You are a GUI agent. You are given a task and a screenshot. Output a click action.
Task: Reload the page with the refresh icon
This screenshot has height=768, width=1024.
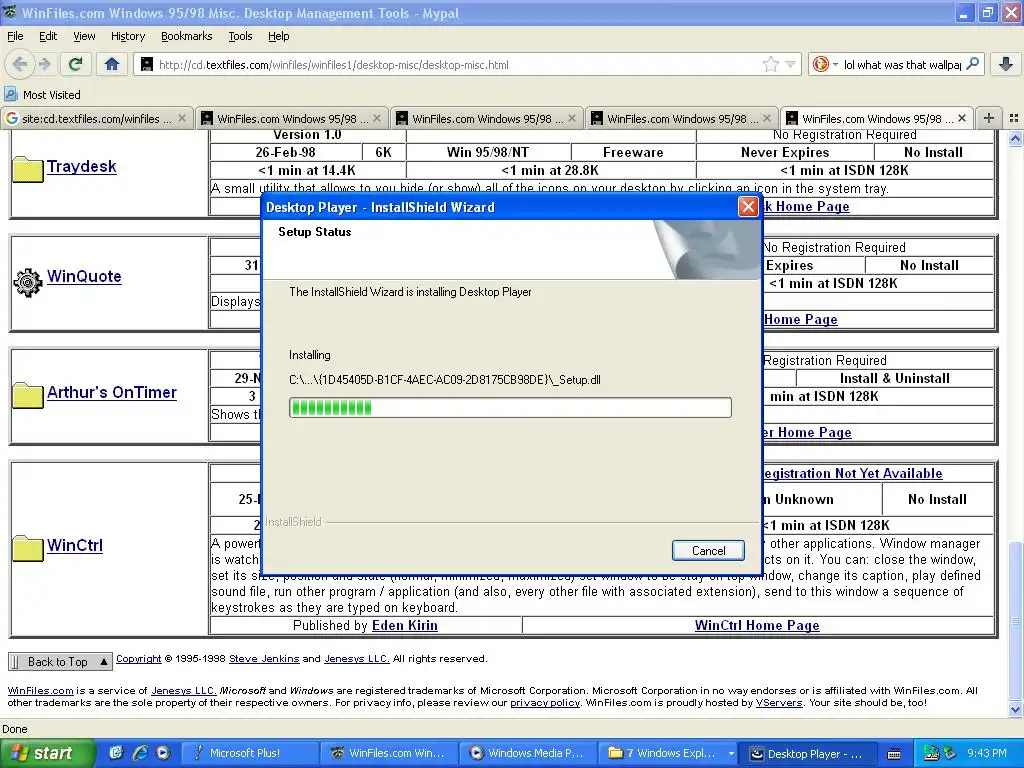[75, 64]
